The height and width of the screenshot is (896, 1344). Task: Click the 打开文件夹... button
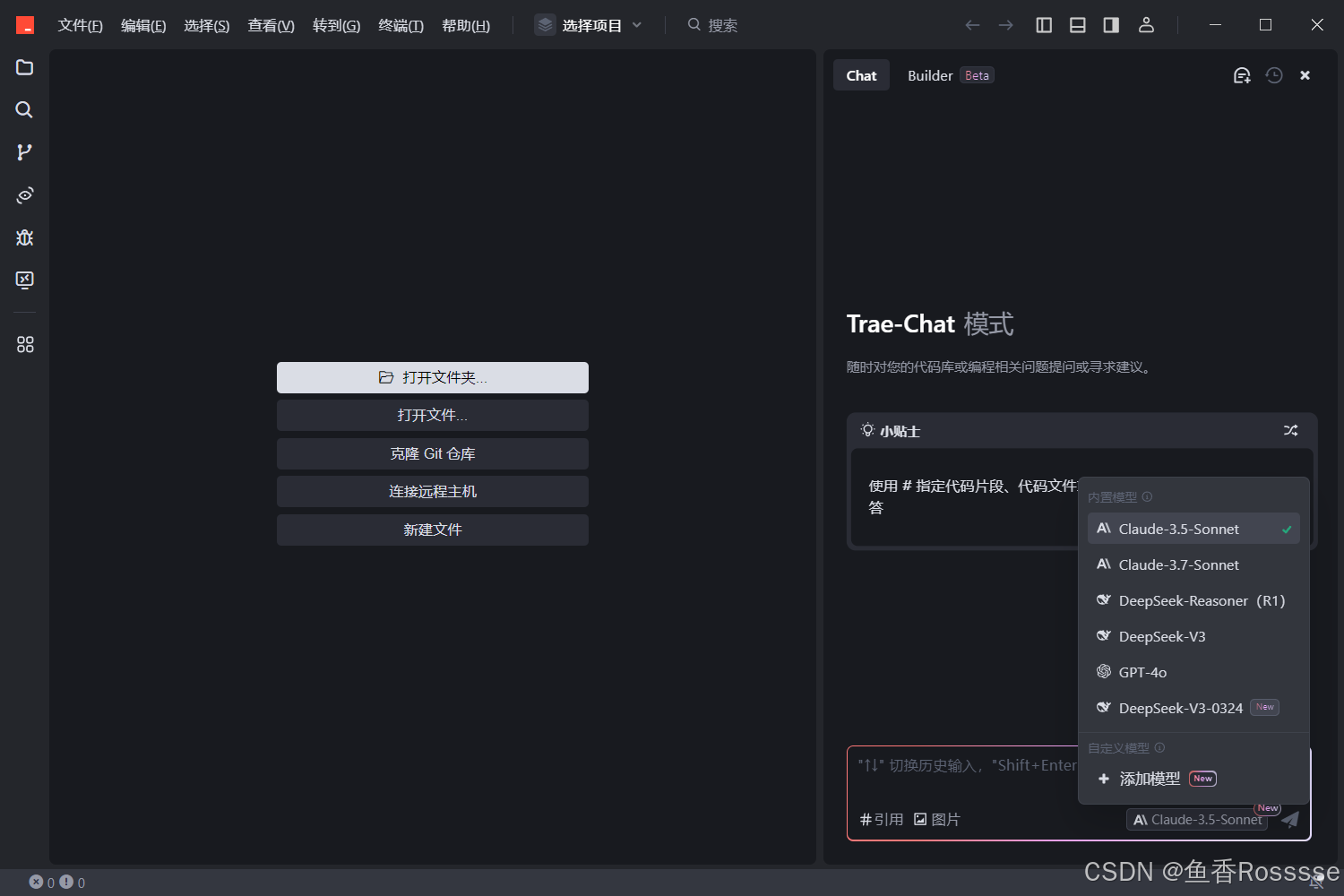(x=433, y=377)
